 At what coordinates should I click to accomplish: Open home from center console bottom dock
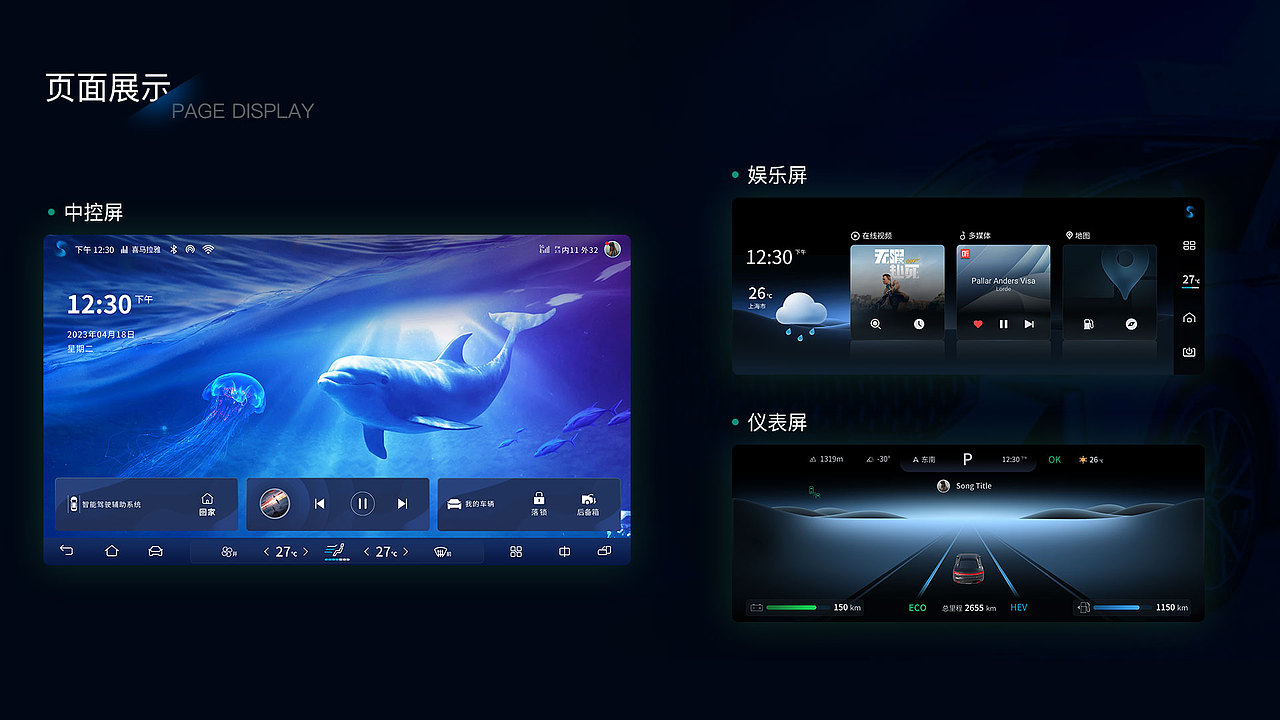(x=111, y=551)
